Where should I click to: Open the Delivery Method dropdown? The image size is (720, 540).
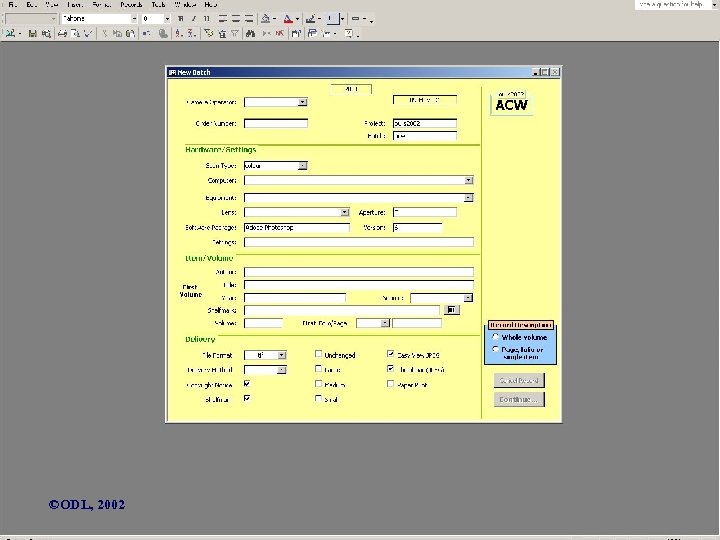click(282, 370)
